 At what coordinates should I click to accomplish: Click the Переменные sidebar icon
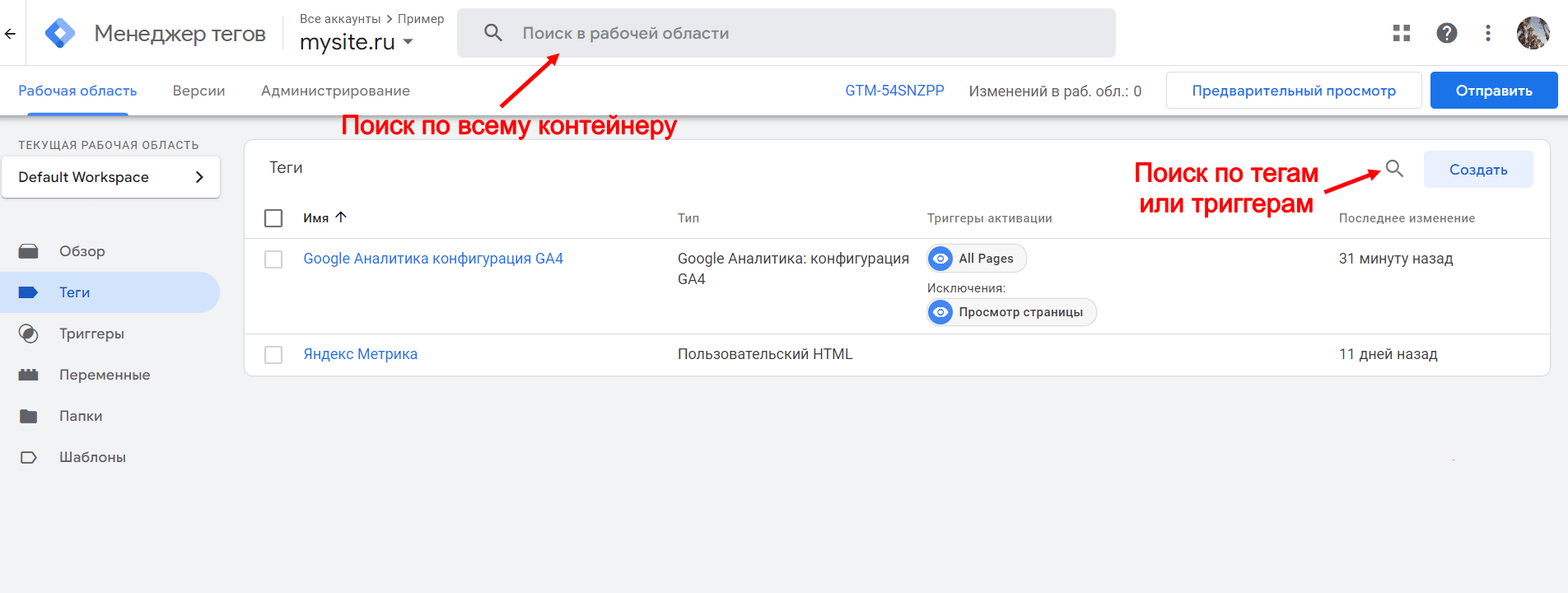pyautogui.click(x=29, y=375)
